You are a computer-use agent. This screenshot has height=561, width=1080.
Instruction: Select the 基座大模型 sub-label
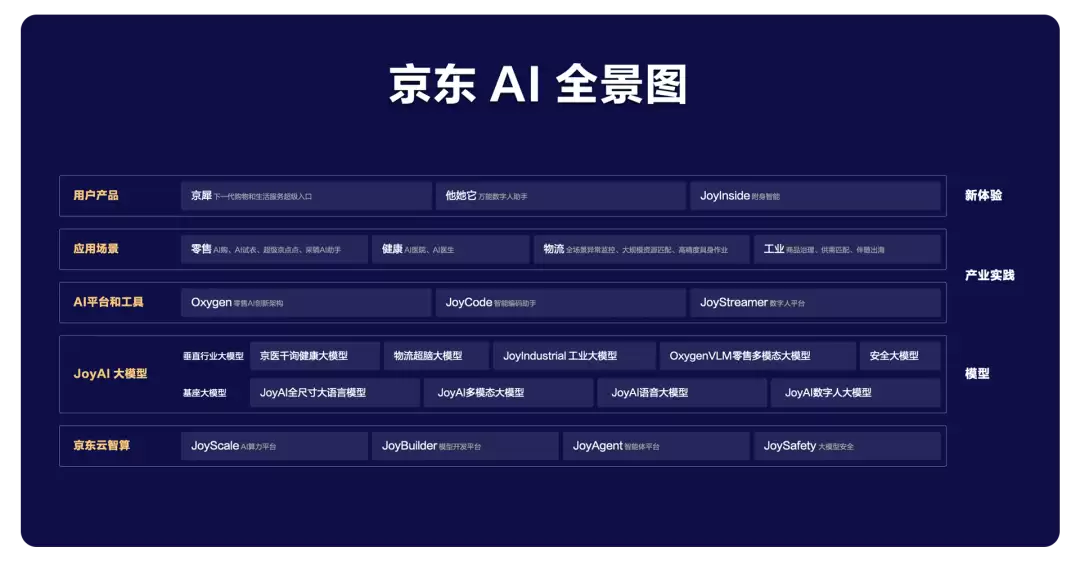point(205,393)
